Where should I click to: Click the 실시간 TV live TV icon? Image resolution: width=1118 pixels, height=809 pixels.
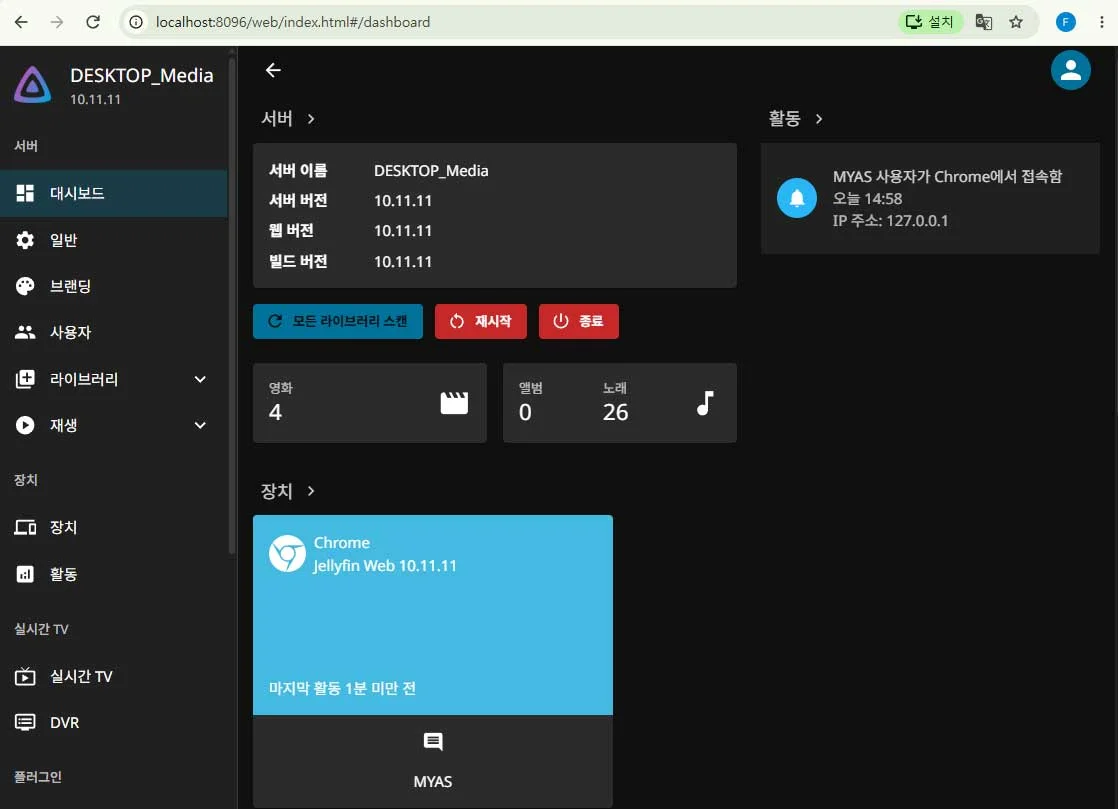tap(25, 676)
